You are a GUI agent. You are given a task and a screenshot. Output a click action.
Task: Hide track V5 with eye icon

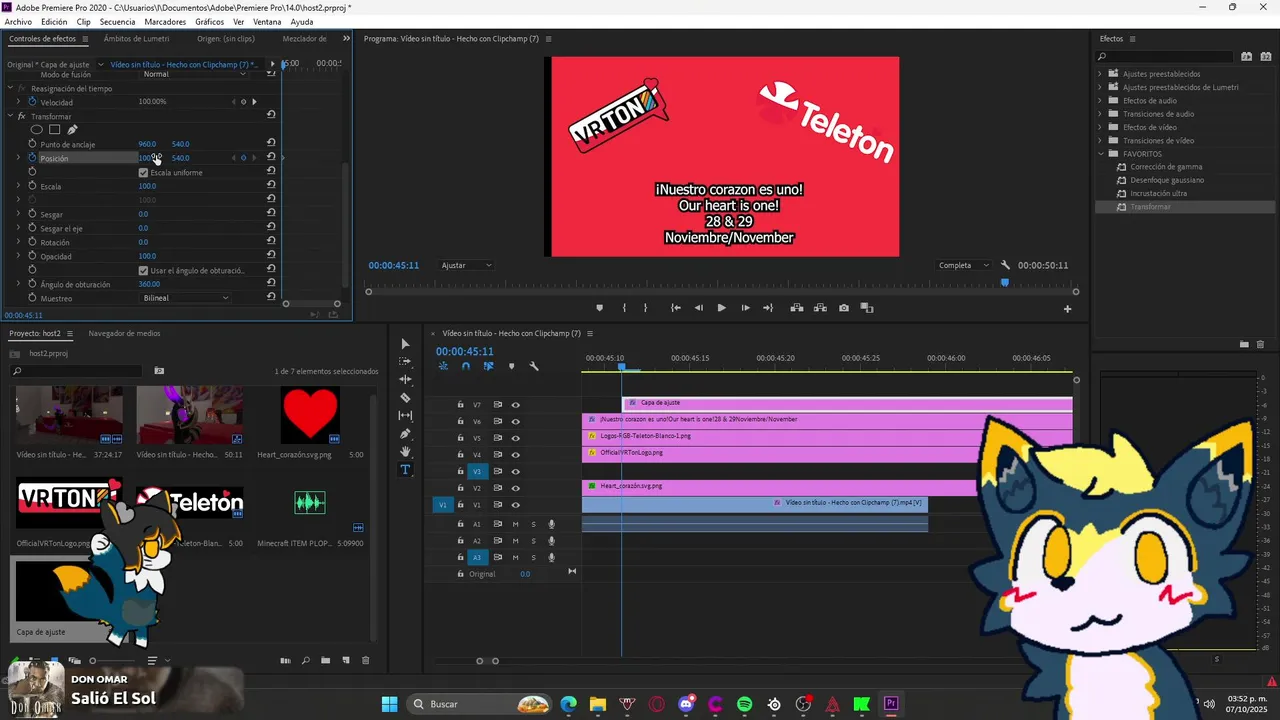click(516, 438)
